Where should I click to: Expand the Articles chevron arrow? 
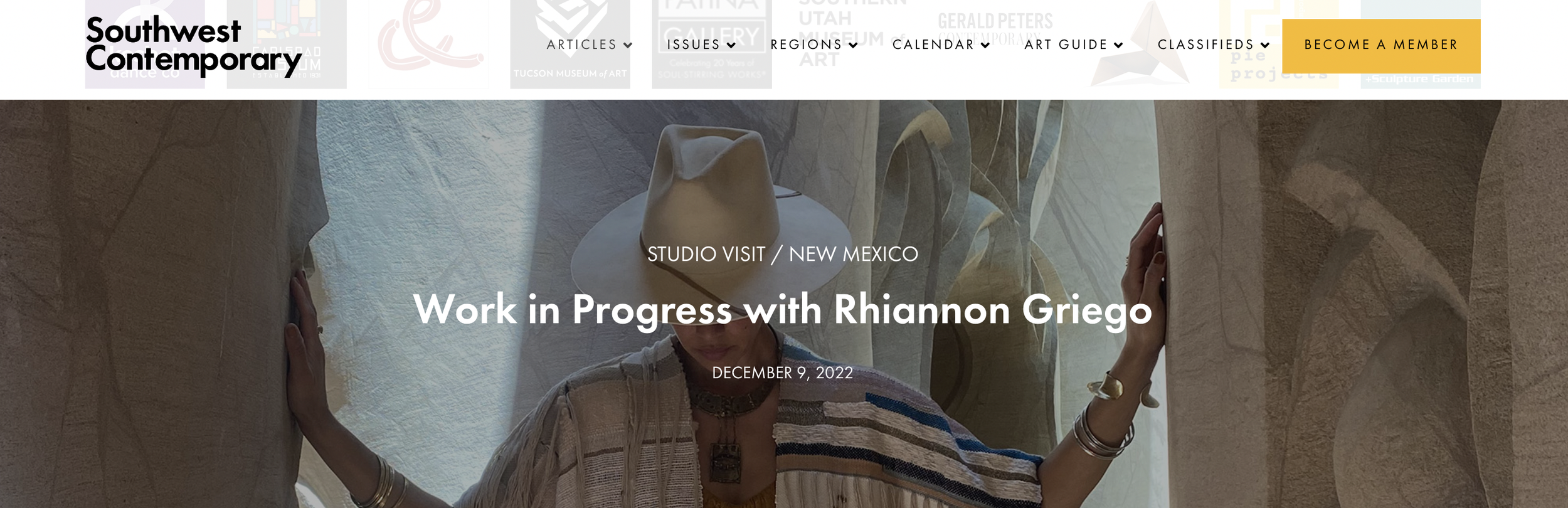(628, 45)
